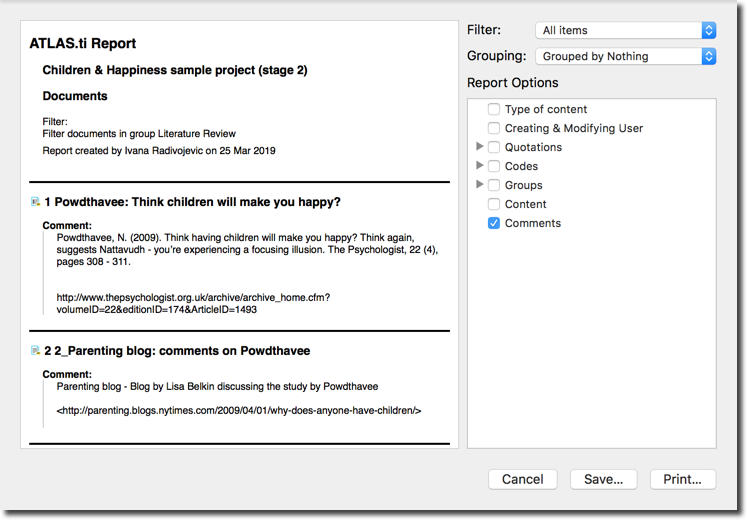Enable the Content checkbox
Viewport: 747px width, 520px height.
[494, 204]
